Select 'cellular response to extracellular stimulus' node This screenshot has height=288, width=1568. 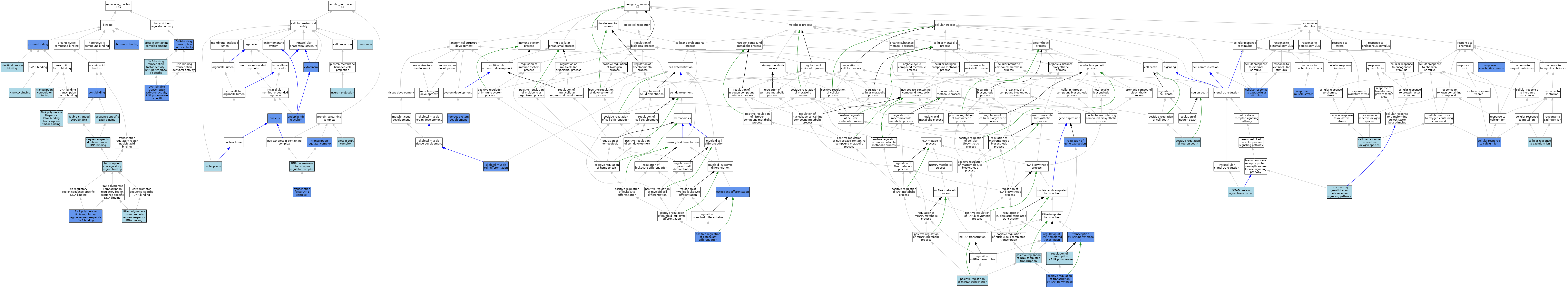pos(1256,92)
